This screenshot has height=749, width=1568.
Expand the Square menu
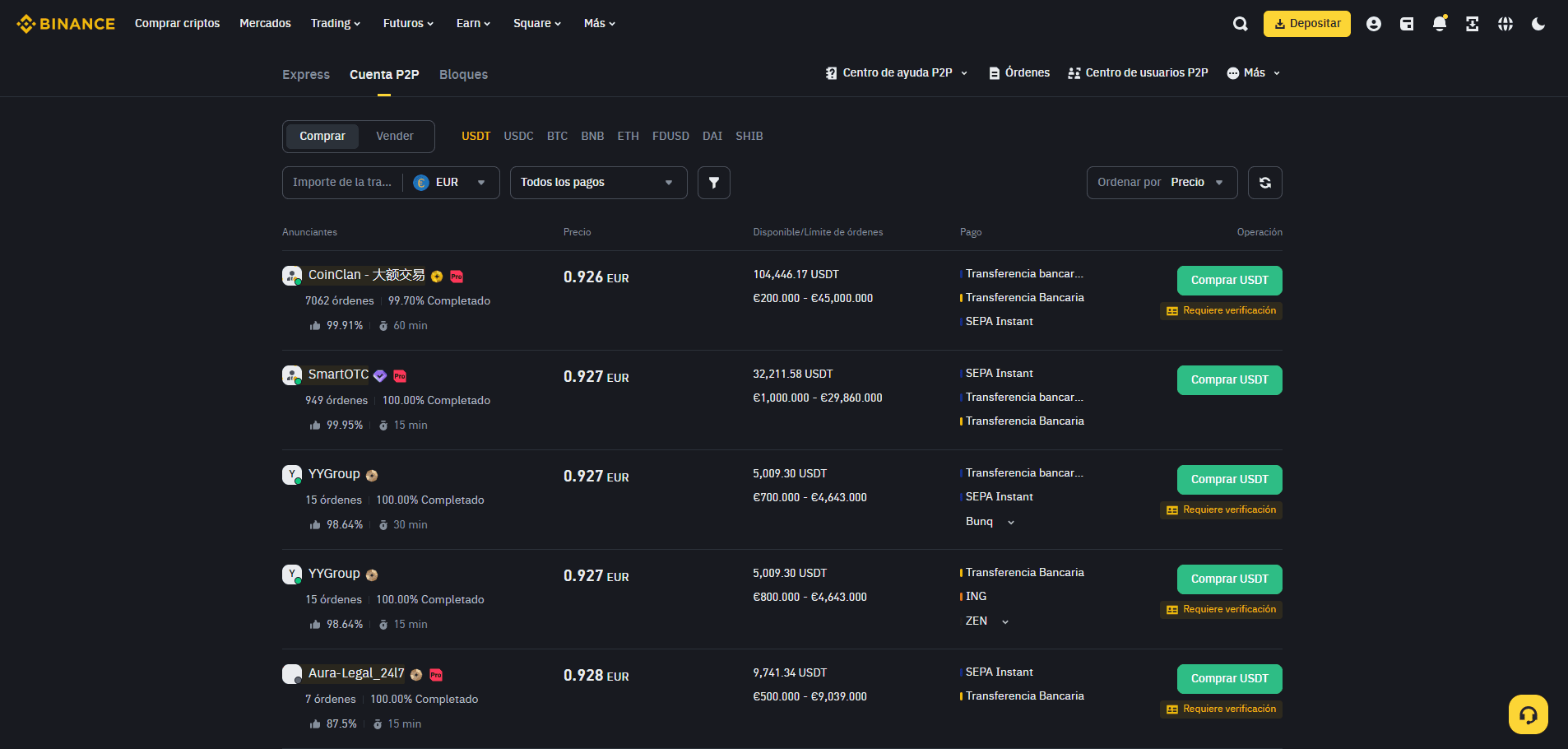point(537,24)
